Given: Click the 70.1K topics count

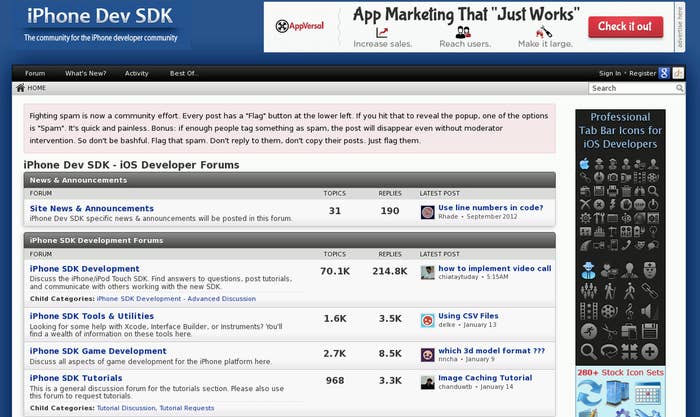Looking at the screenshot, I should click(x=335, y=271).
